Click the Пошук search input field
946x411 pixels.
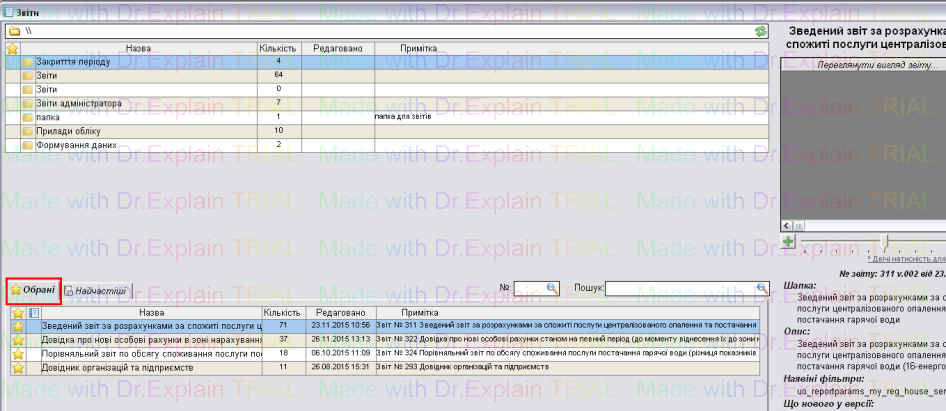[x=678, y=288]
